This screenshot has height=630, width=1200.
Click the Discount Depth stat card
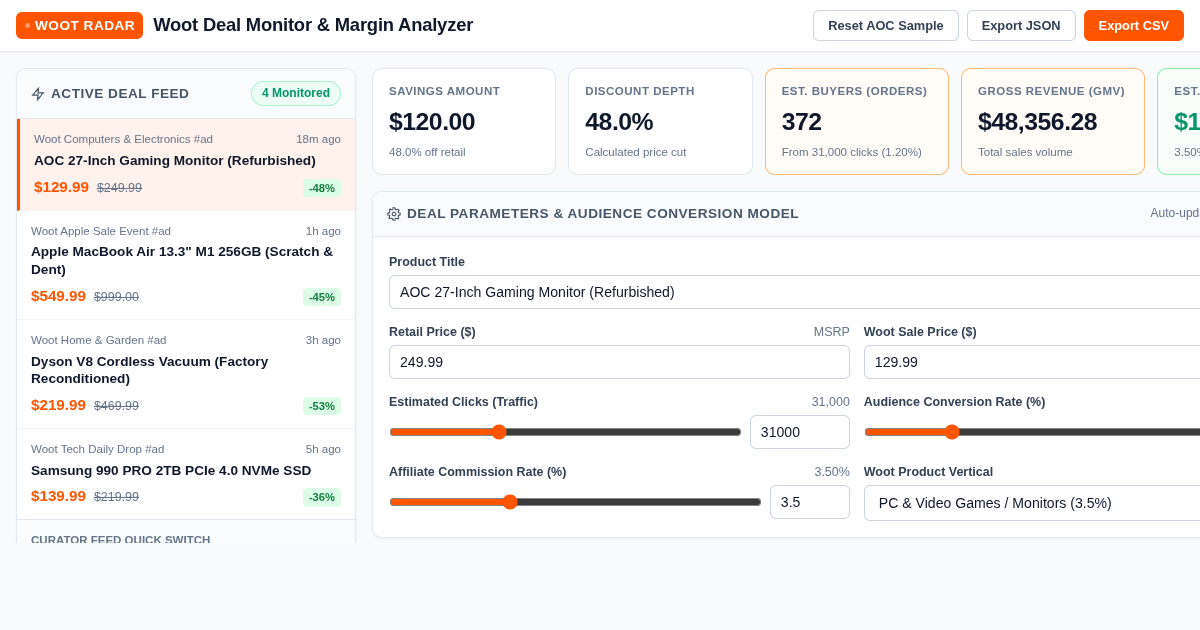point(660,122)
